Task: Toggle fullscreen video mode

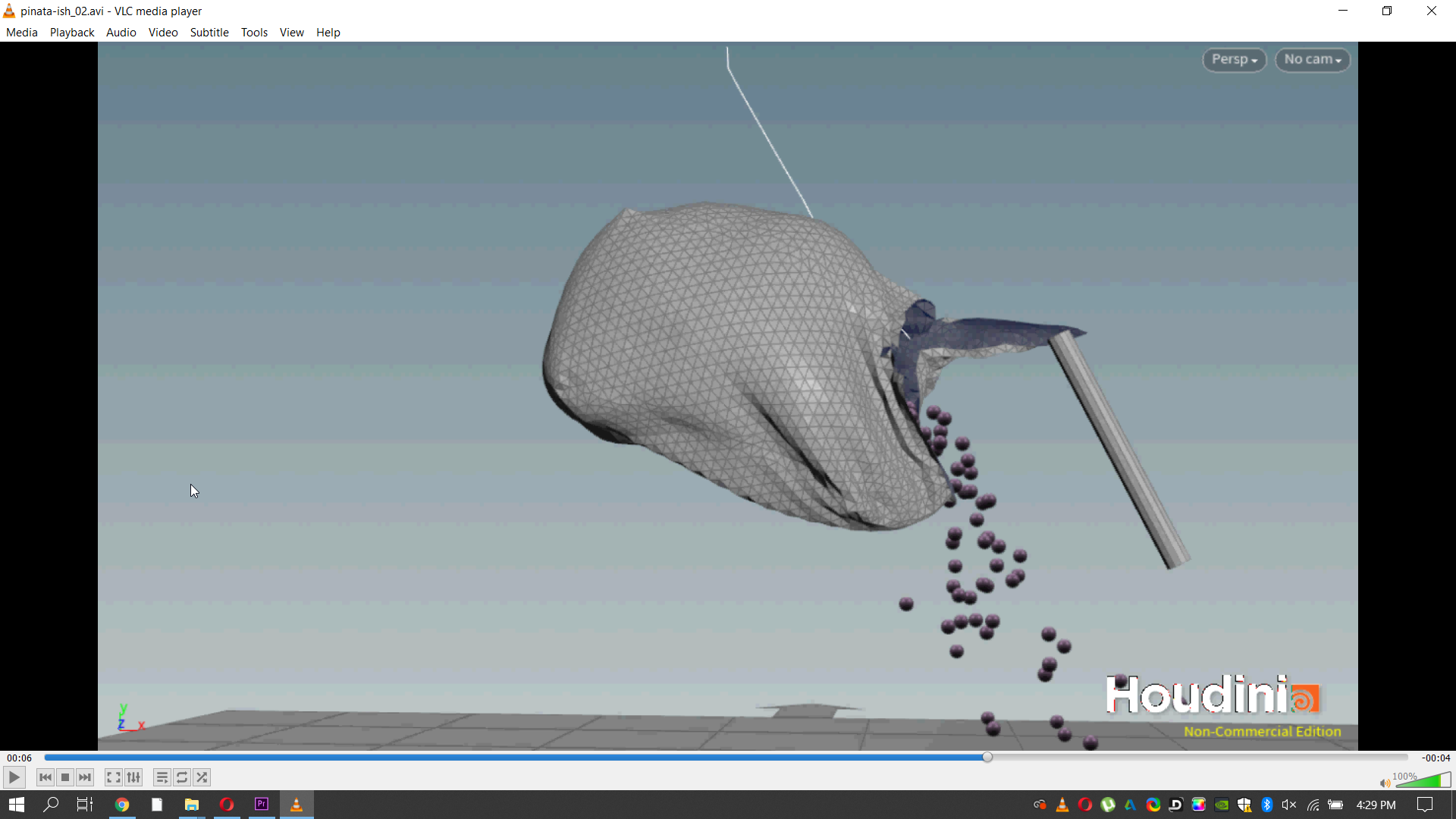Action: [x=113, y=777]
